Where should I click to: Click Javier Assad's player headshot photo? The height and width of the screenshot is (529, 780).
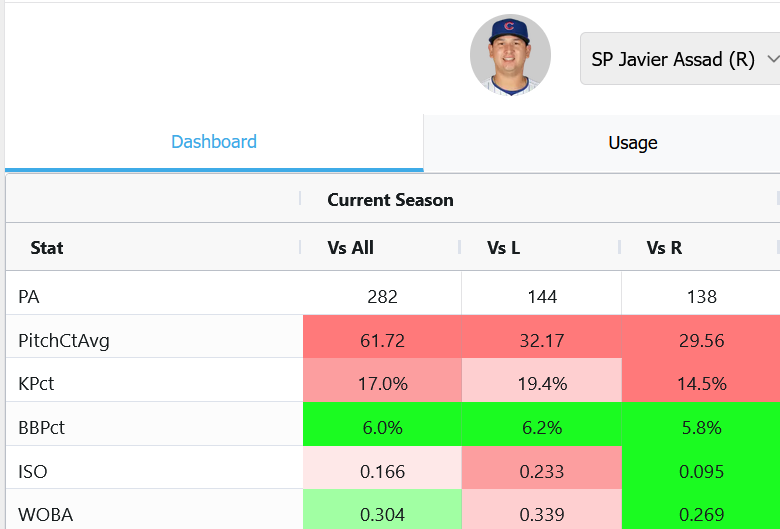click(x=510, y=55)
